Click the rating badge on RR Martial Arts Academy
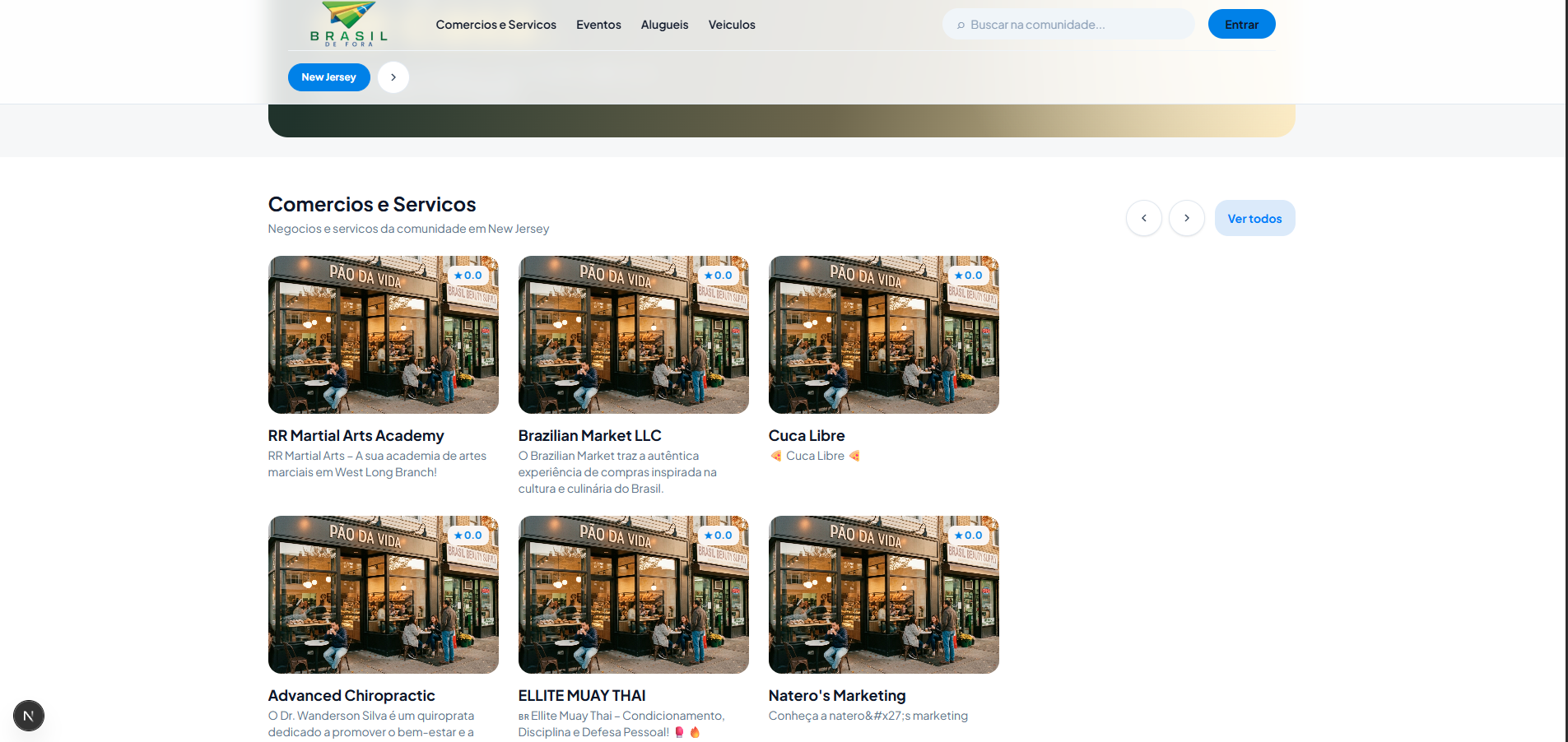Image resolution: width=1568 pixels, height=742 pixels. click(x=468, y=276)
